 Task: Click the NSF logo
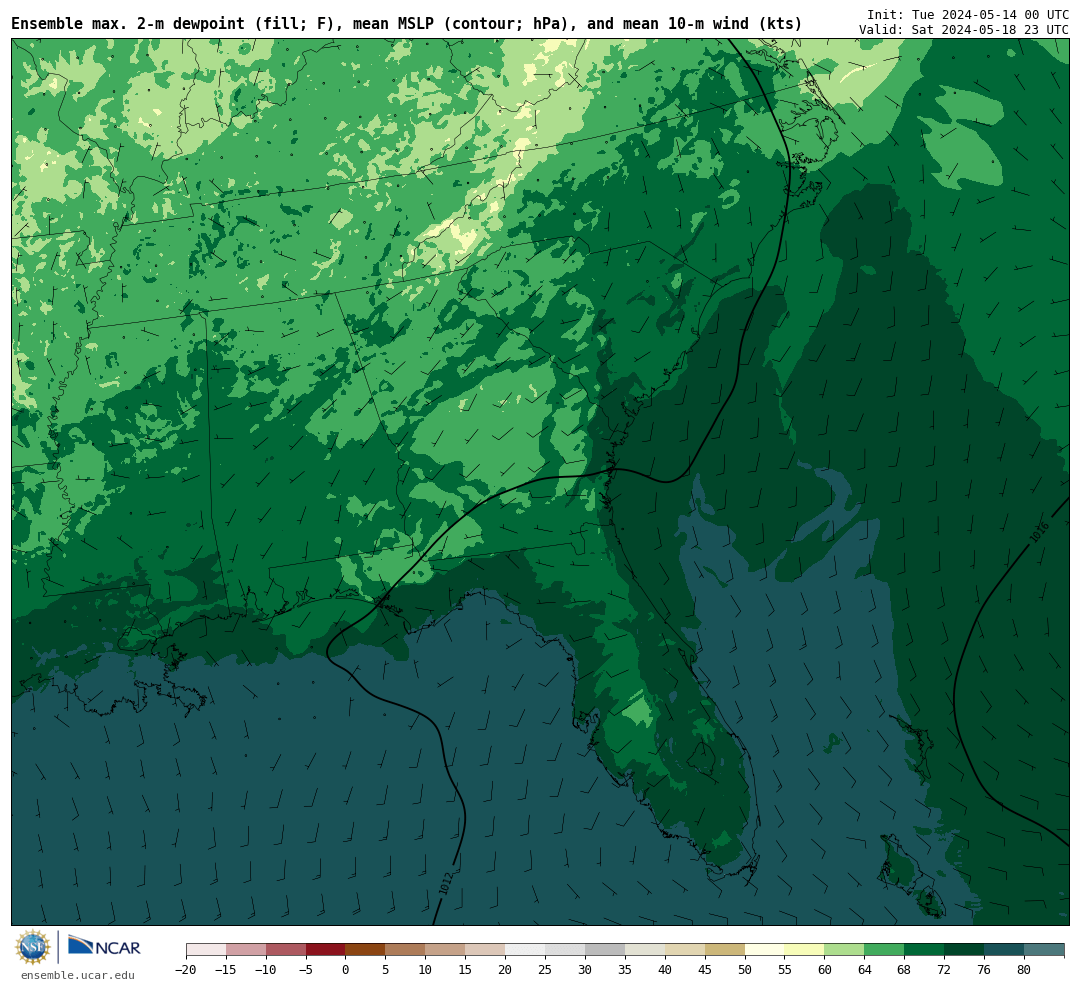click(x=32, y=947)
